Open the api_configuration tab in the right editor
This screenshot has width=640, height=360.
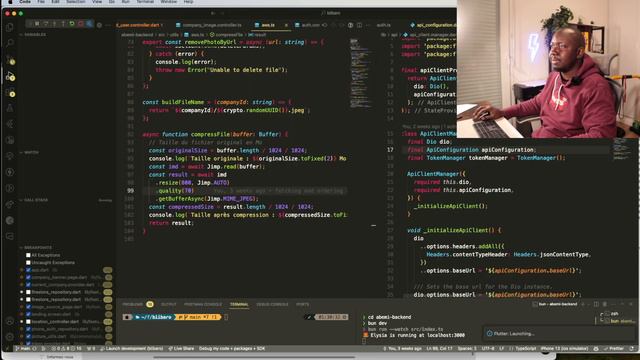pos(433,25)
